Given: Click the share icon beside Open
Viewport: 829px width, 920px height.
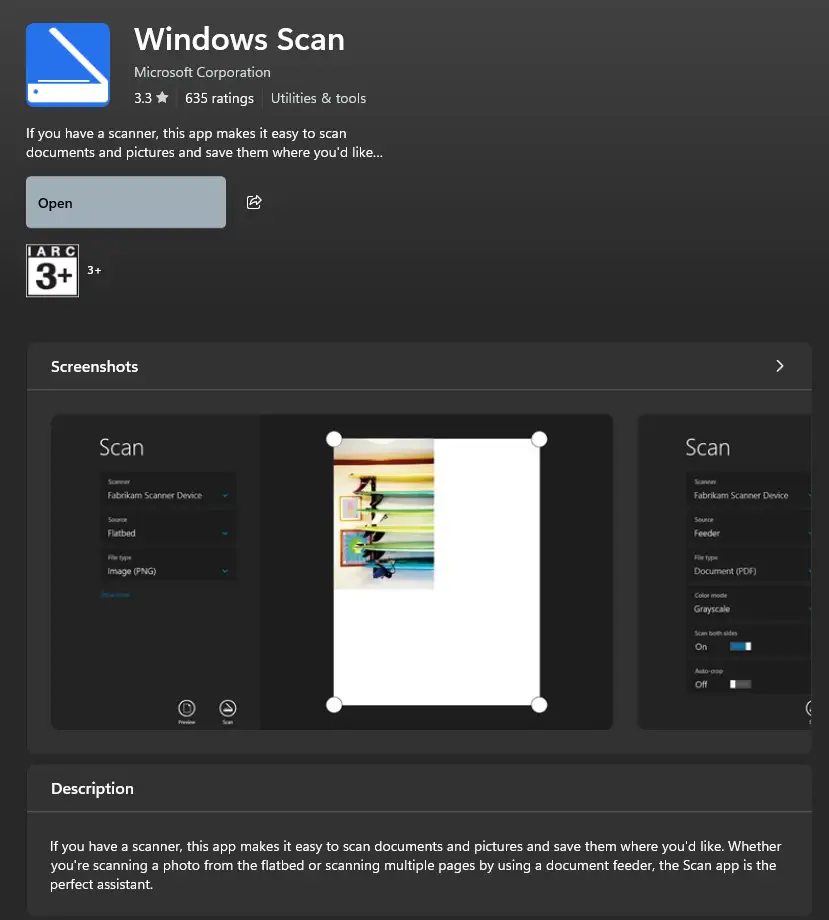Looking at the screenshot, I should click(x=254, y=202).
